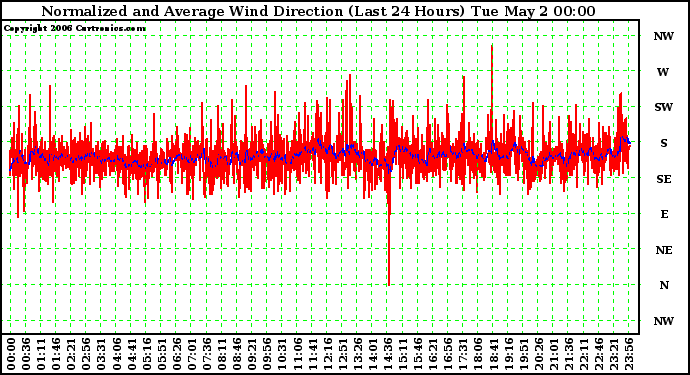690x375 pixels.
Task: Click the 19:16 time axis label
Action: [x=509, y=354]
